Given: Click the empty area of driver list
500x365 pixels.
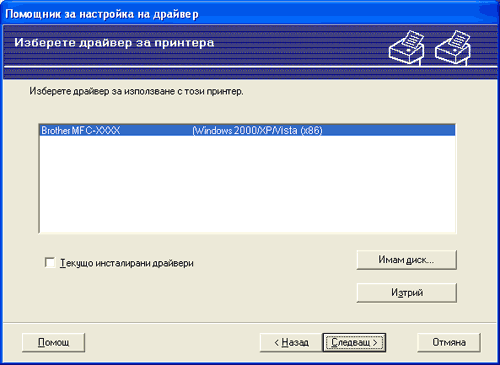Looking at the screenshot, I should tap(247, 183).
